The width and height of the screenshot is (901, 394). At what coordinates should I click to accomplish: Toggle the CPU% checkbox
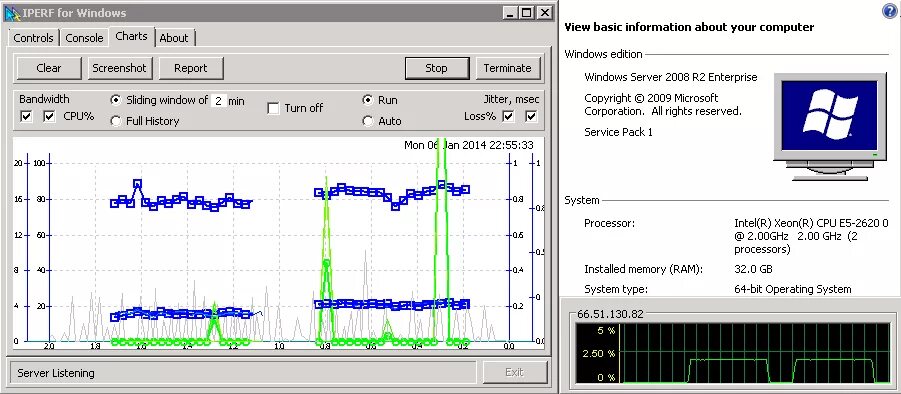49,117
